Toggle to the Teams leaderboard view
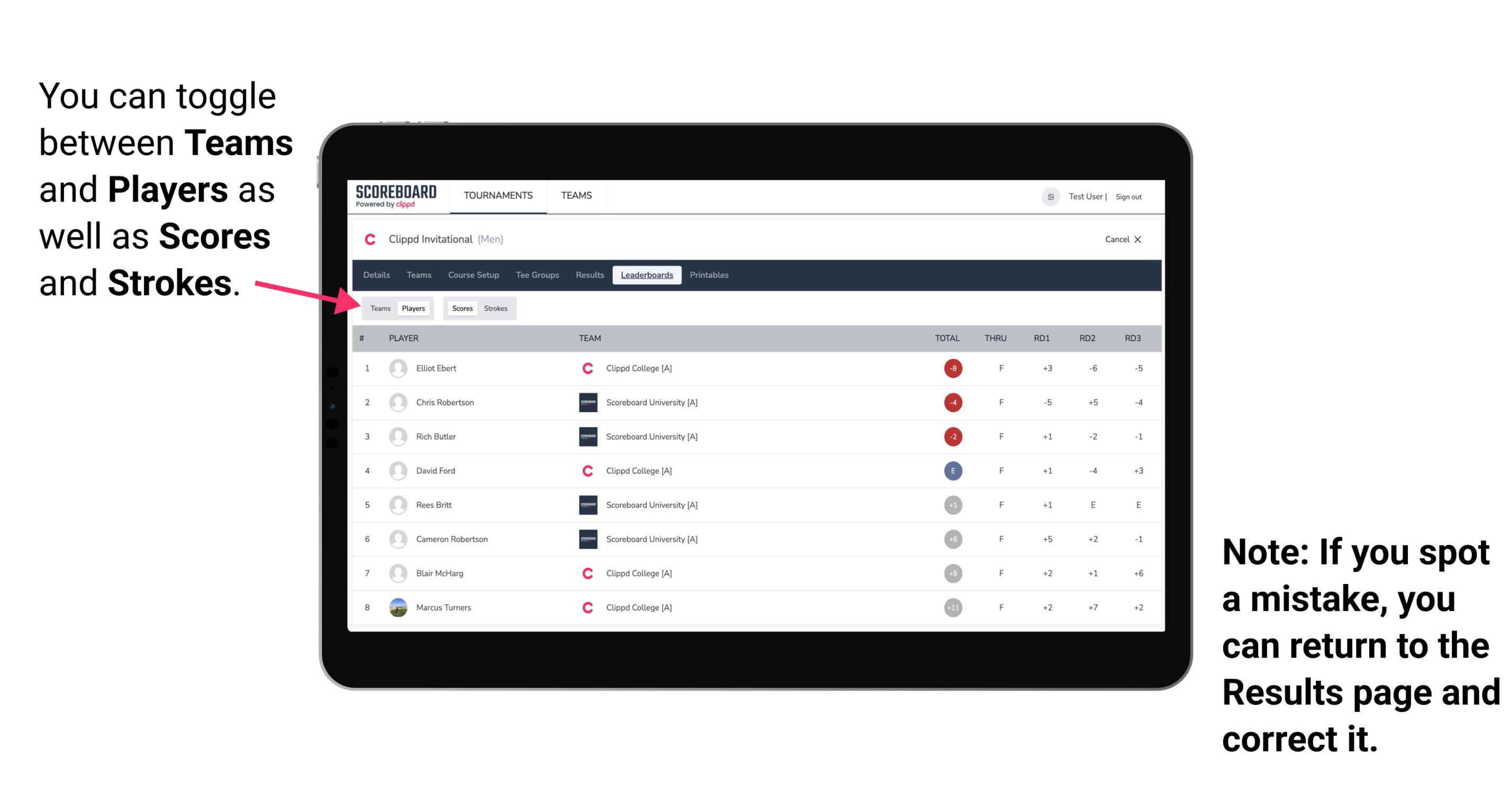Screen dimensions: 1510x812 tap(378, 308)
